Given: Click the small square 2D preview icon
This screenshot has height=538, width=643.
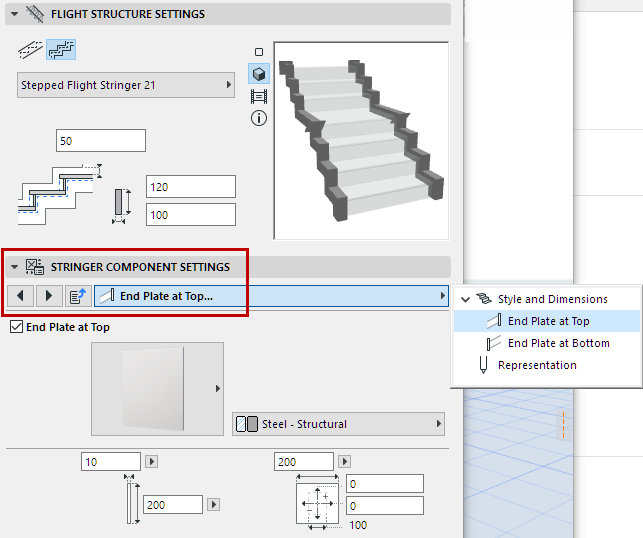Looking at the screenshot, I should click(259, 52).
